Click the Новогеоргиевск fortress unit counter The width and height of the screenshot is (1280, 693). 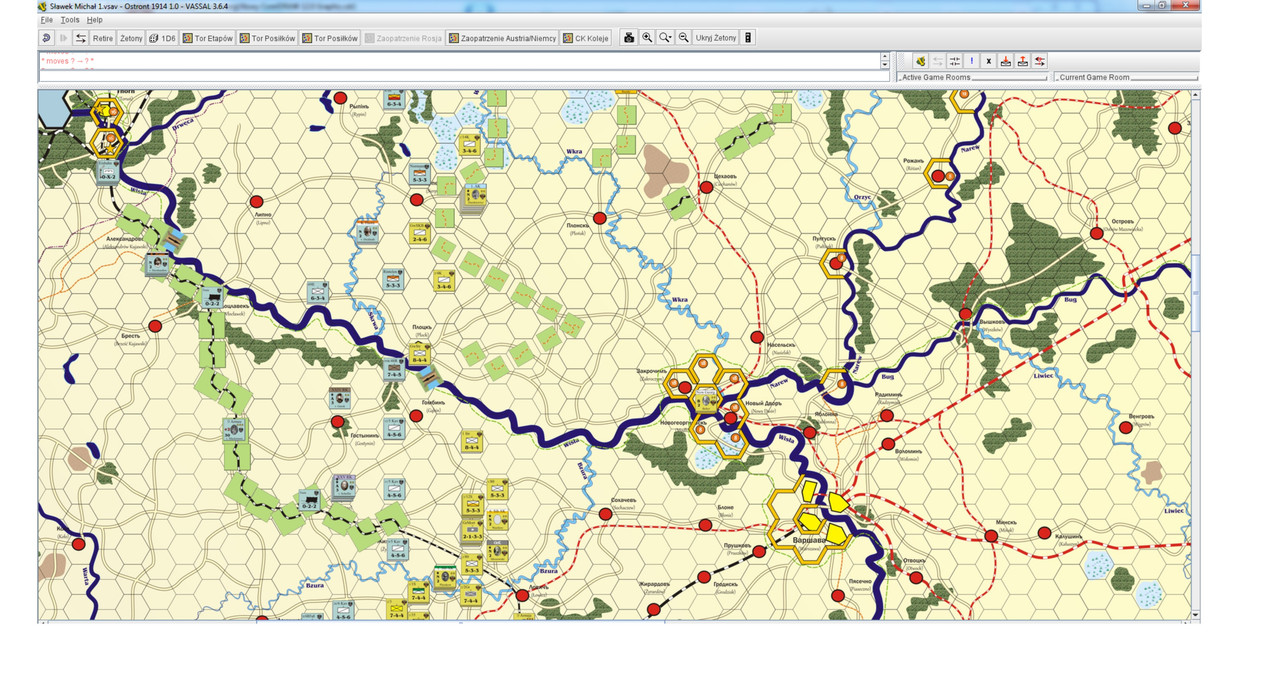pos(707,400)
